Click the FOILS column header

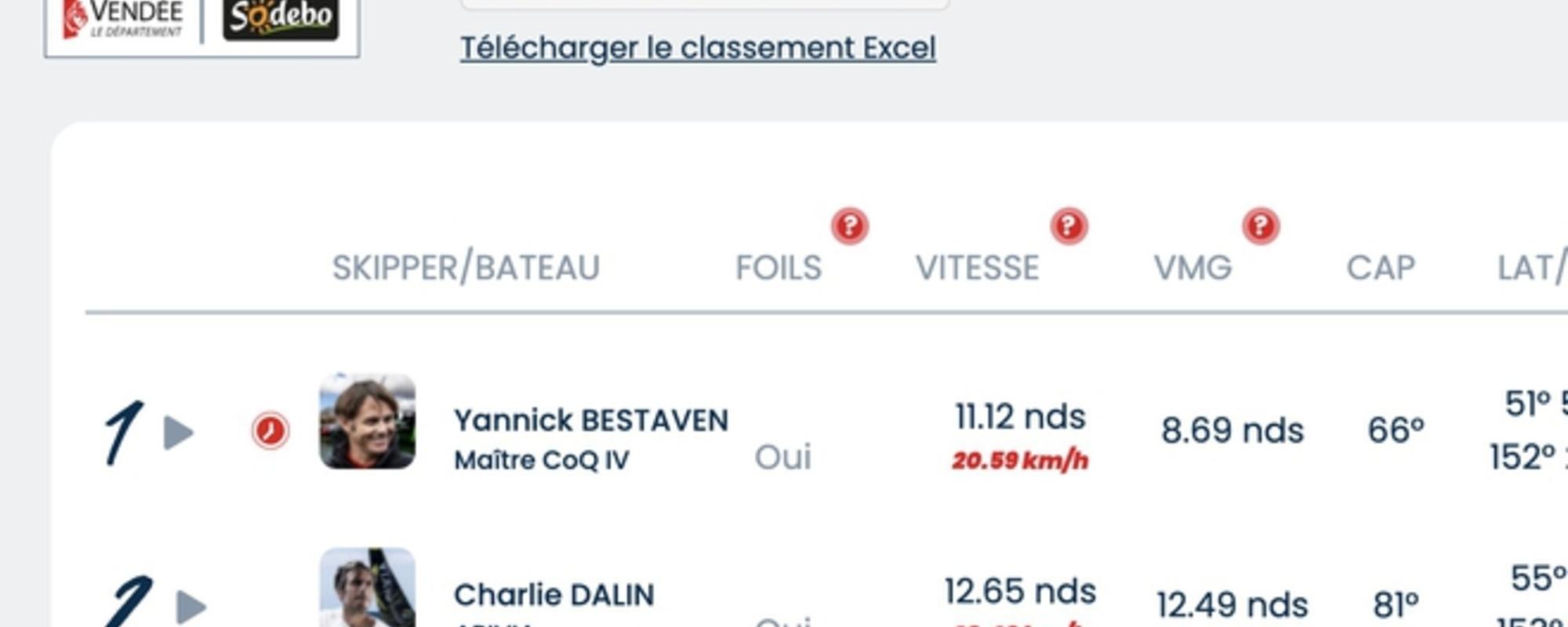click(779, 268)
